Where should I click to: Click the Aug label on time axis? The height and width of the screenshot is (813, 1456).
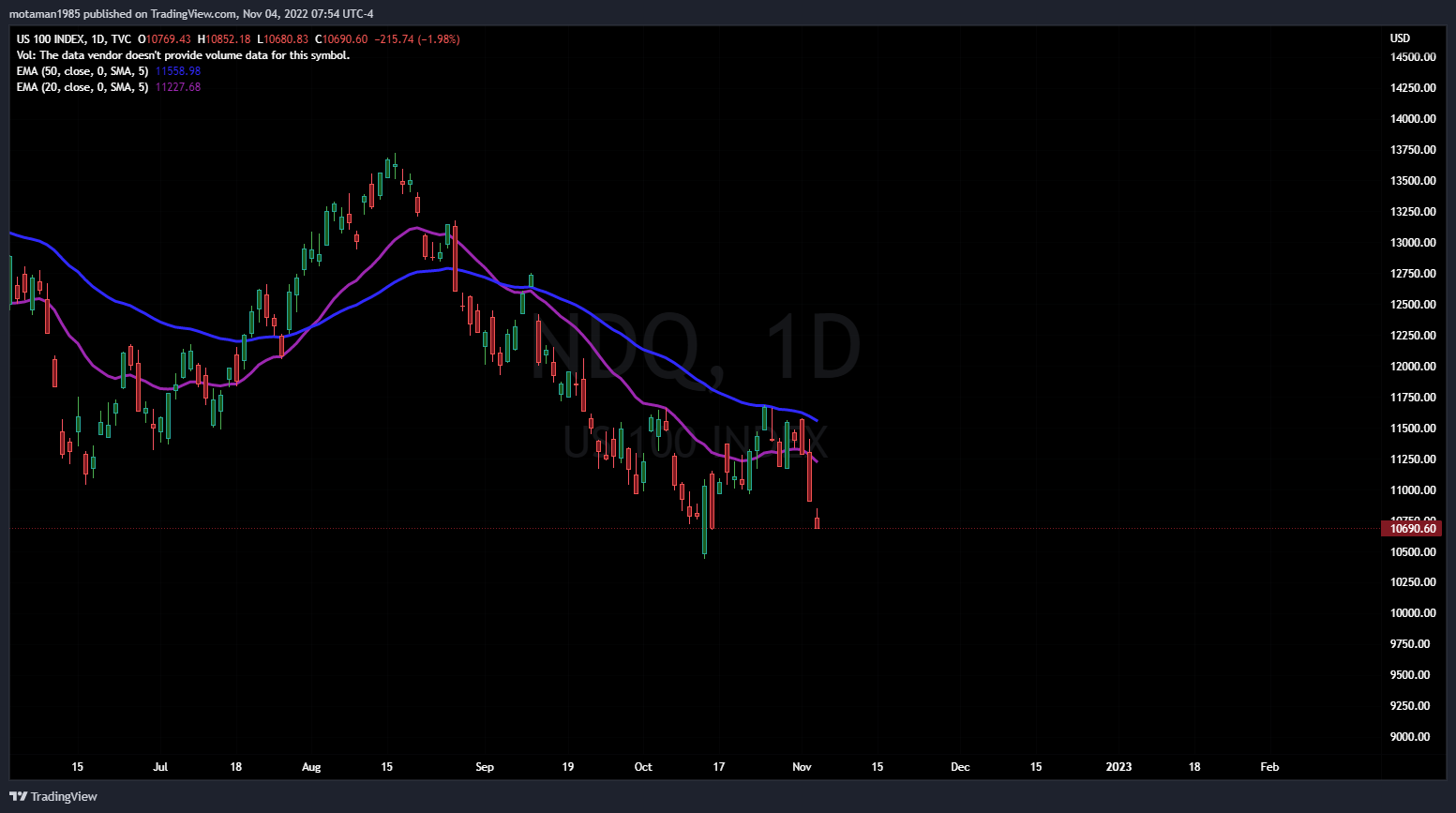coord(311,767)
